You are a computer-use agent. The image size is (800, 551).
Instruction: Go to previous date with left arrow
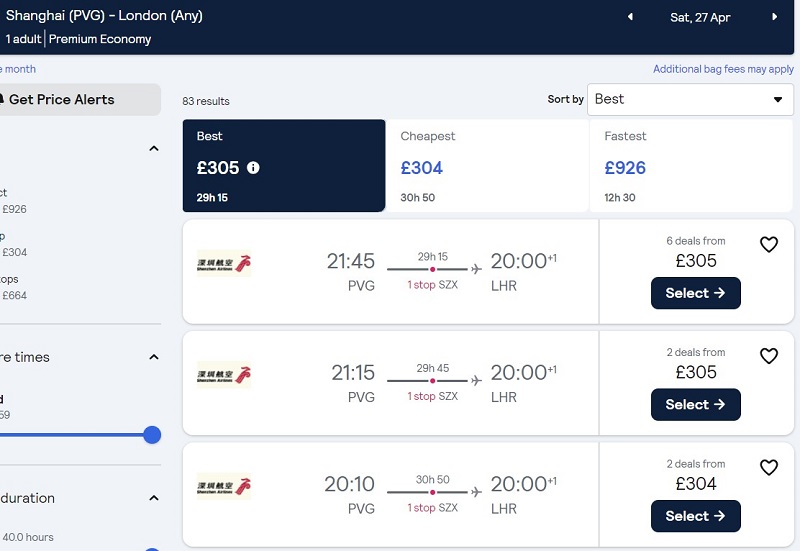pyautogui.click(x=631, y=17)
